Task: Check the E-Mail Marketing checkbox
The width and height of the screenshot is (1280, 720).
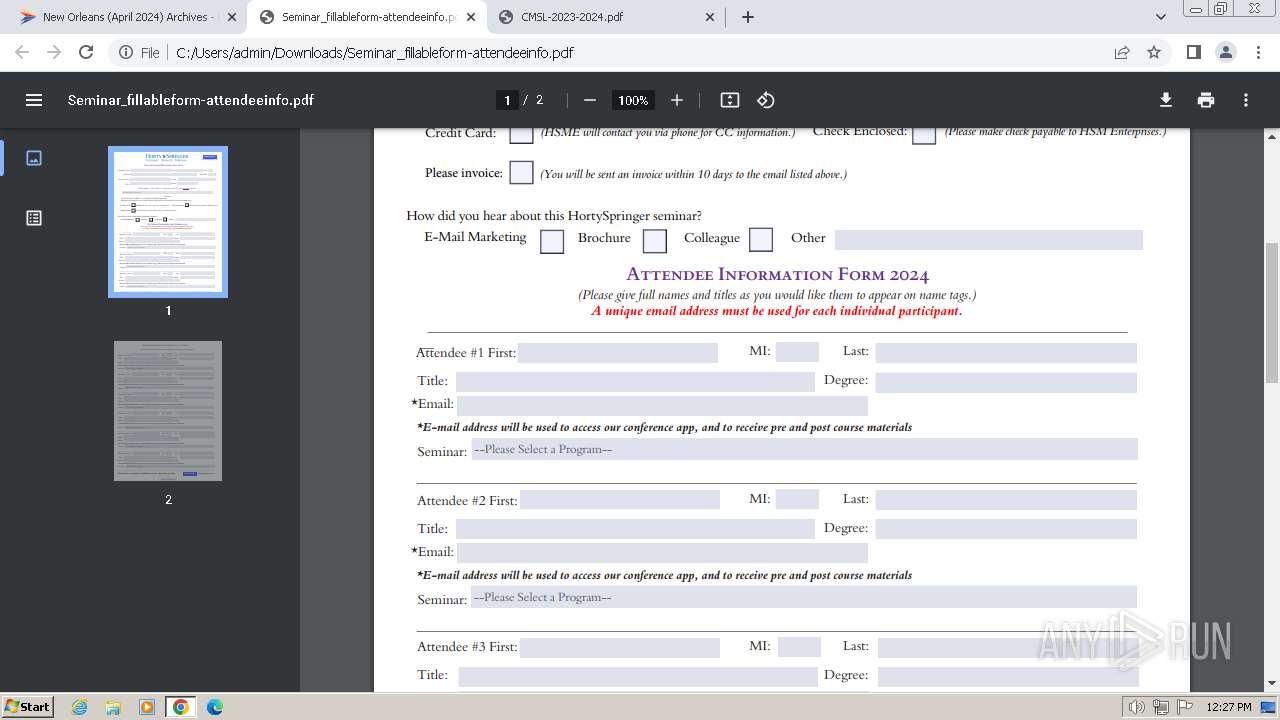Action: click(552, 241)
